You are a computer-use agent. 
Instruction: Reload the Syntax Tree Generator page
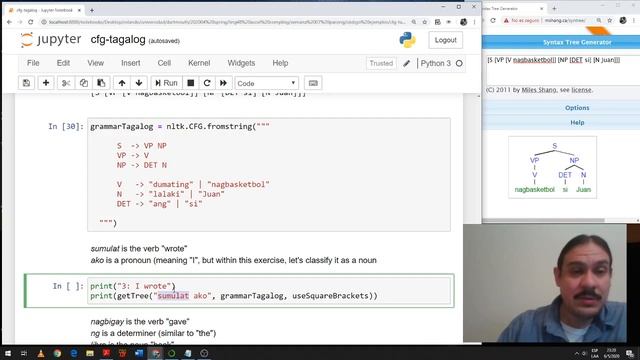tap(493, 20)
